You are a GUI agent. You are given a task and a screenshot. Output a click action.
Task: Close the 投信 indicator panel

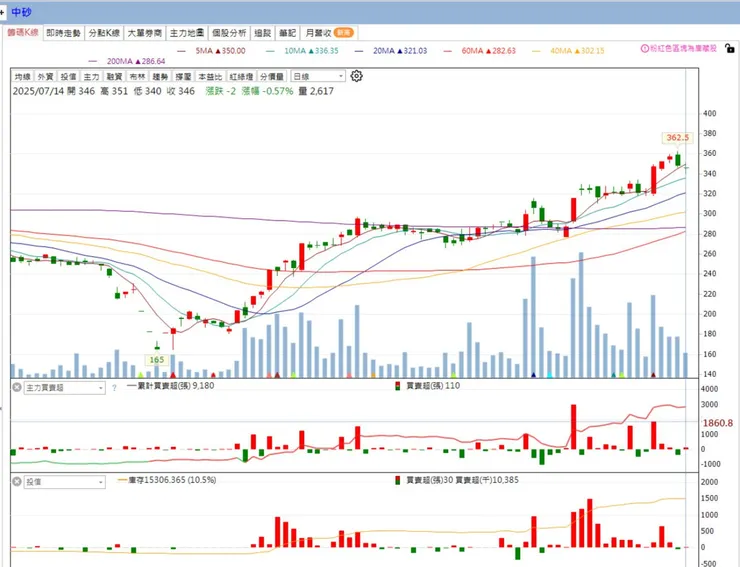point(17,482)
